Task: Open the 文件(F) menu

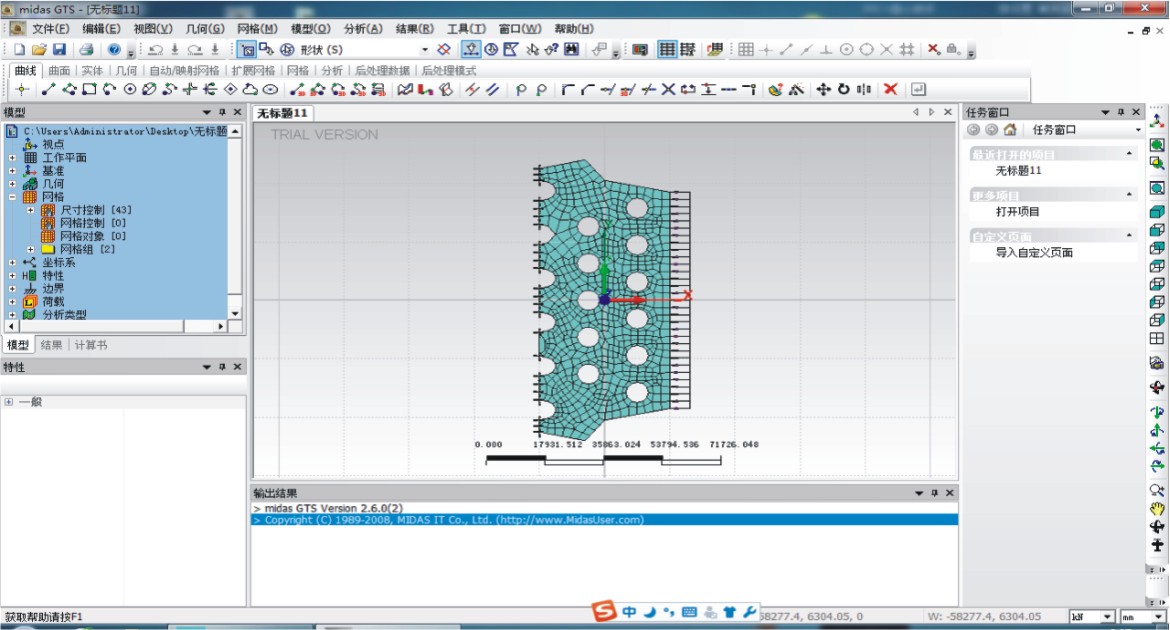Action: (50, 28)
